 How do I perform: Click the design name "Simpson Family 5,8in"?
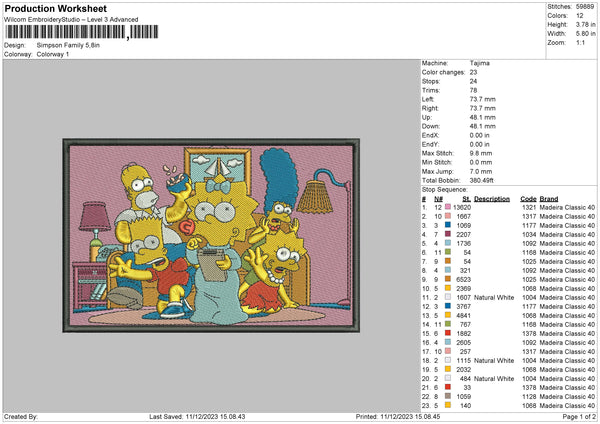point(68,45)
